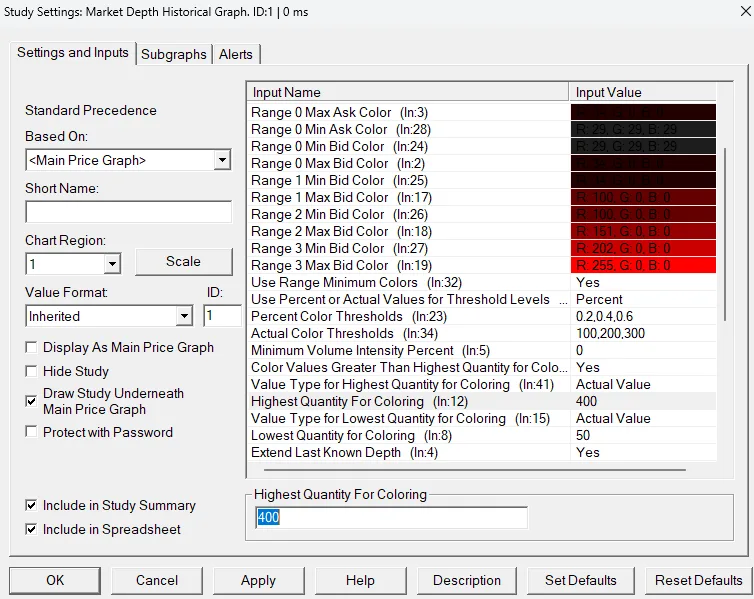This screenshot has width=754, height=599.
Task: Click the Input Value column header
Action: click(x=642, y=92)
